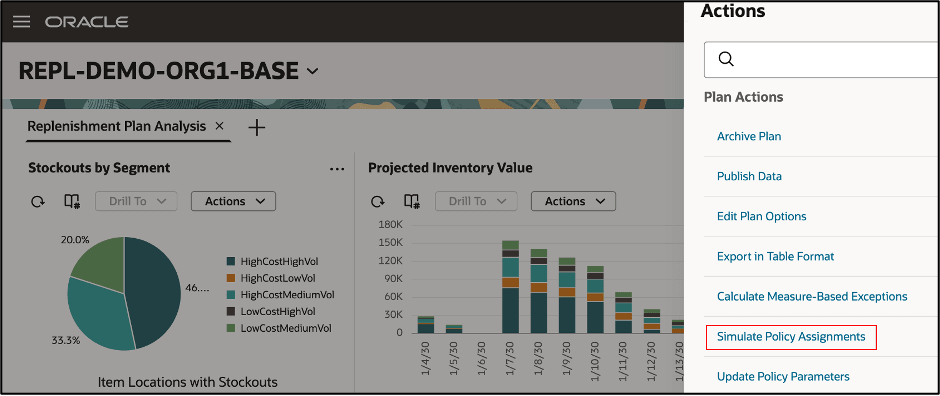The image size is (940, 396).
Task: Open page number settings icon in Stockouts by Segment
Action: click(x=72, y=202)
